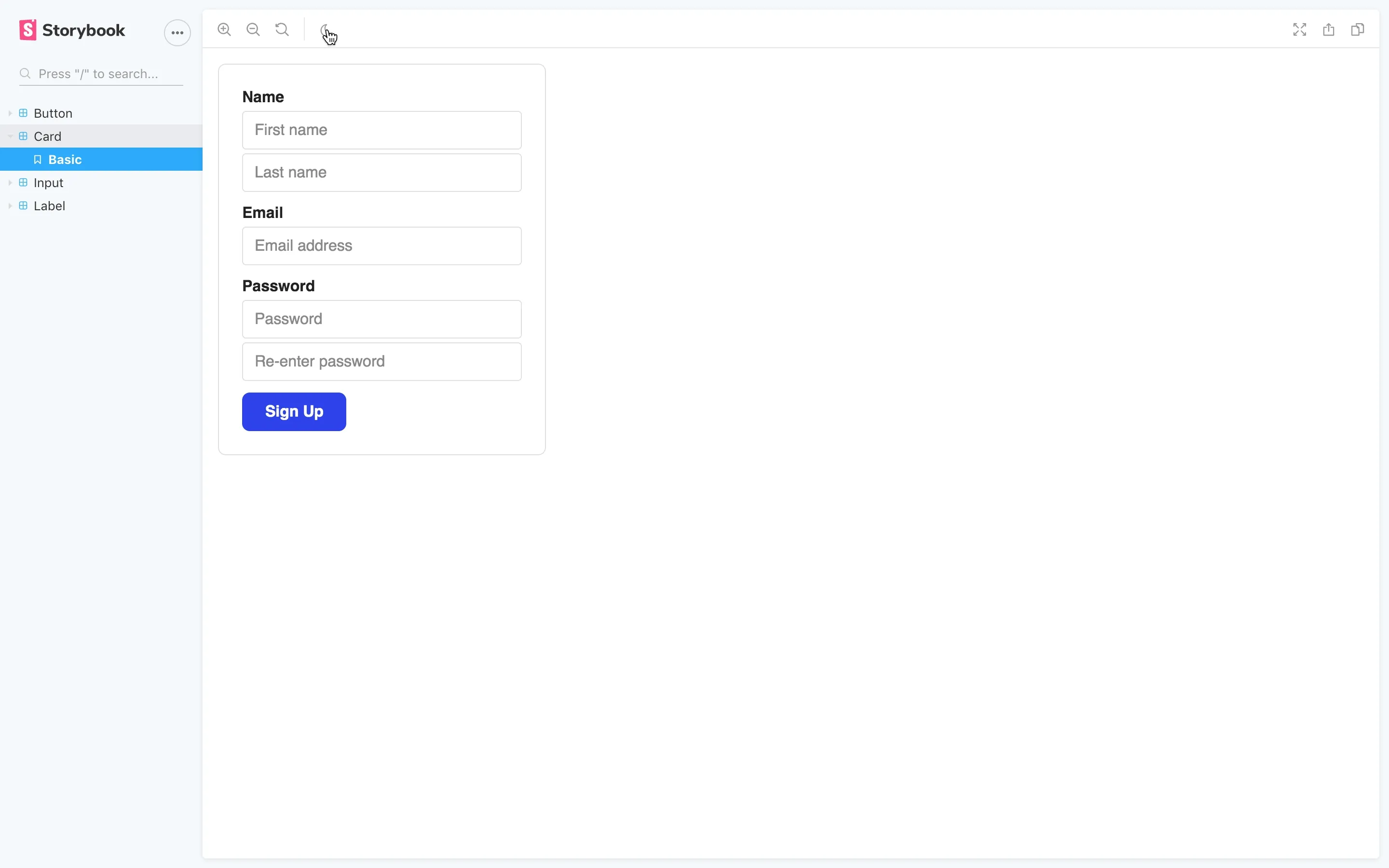The width and height of the screenshot is (1389, 868).
Task: Click the Storybook brand title text
Action: (x=84, y=30)
